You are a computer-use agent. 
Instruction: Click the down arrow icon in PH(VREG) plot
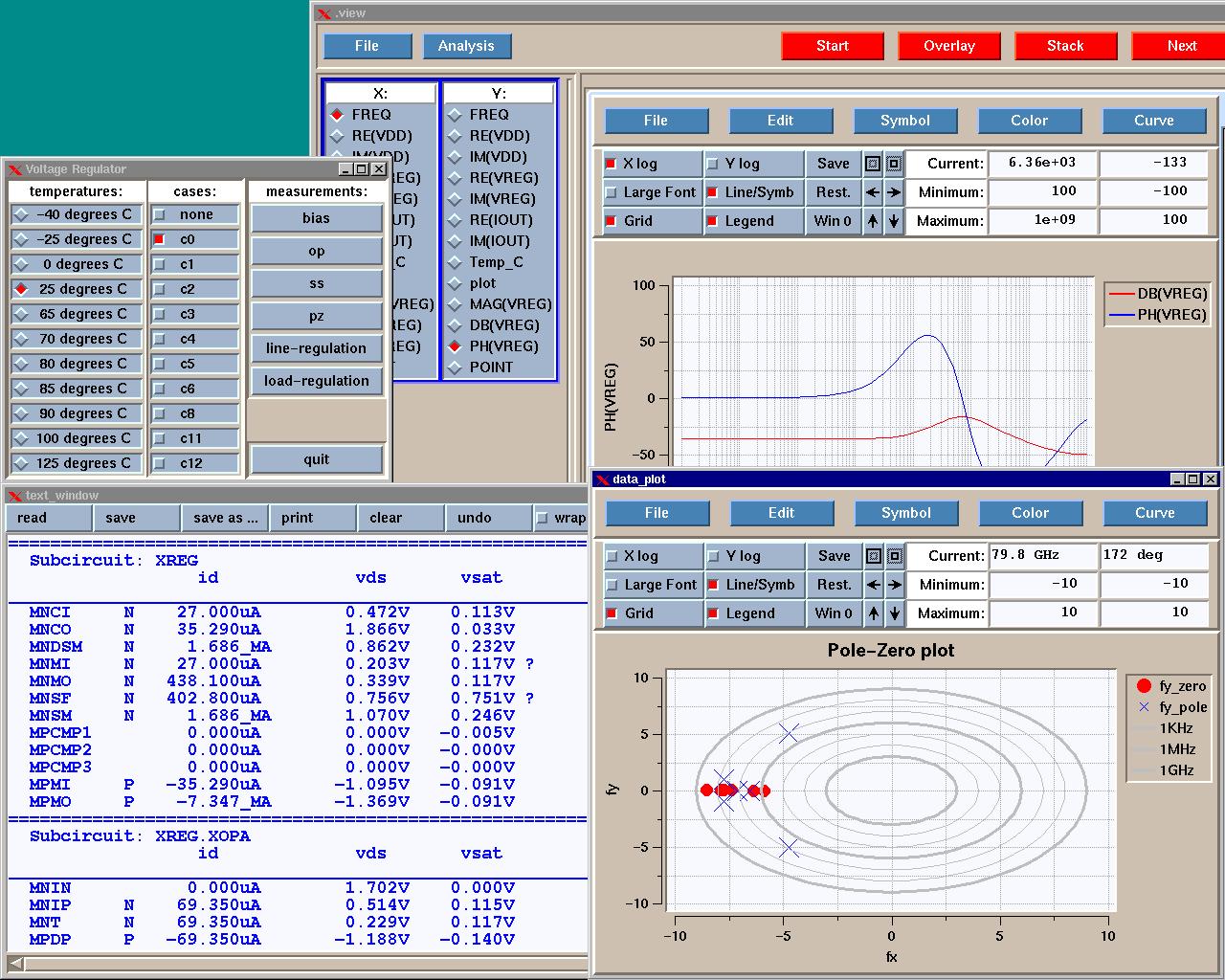893,221
